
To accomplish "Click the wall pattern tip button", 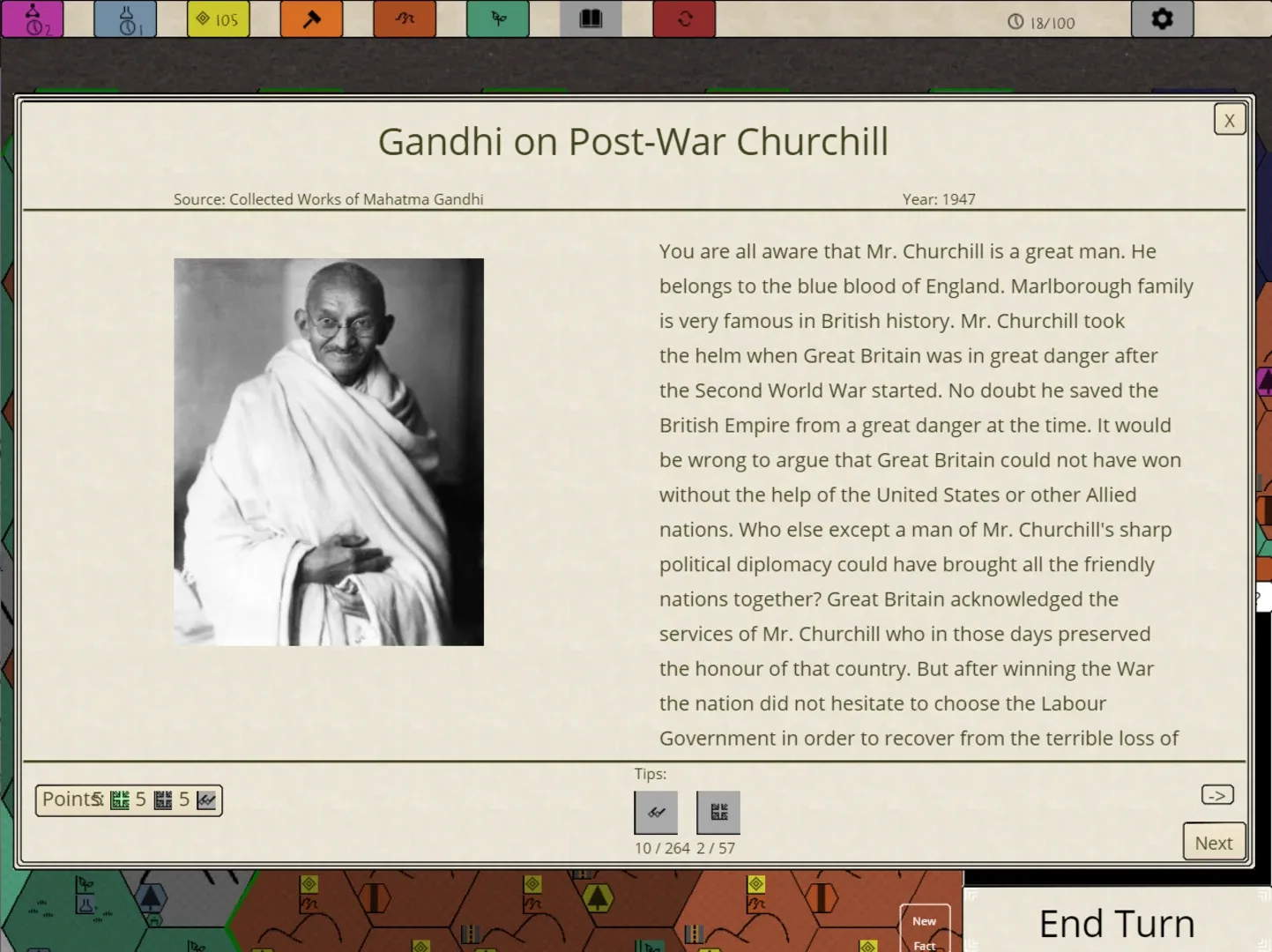I will coord(718,812).
